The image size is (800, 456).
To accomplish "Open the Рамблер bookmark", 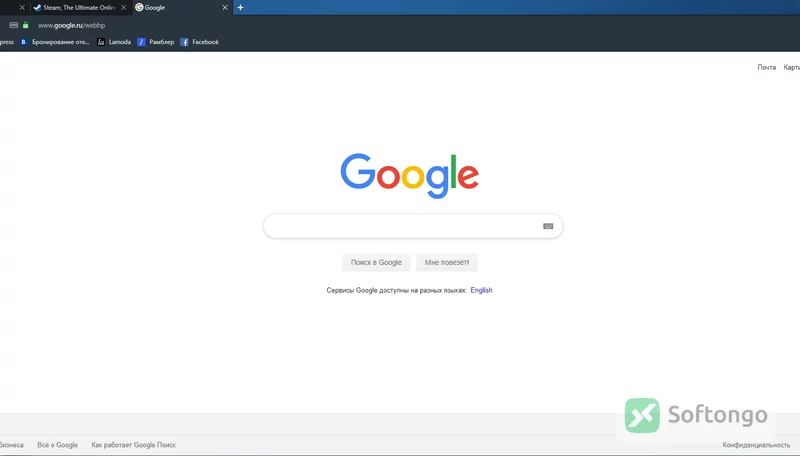I will pos(156,42).
